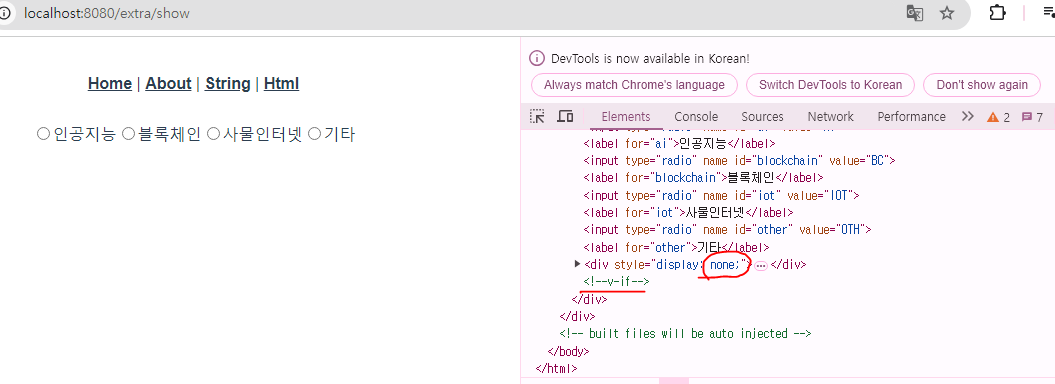
Task: Select the input id="blockchain" line in DOM tree
Action: coord(739,161)
